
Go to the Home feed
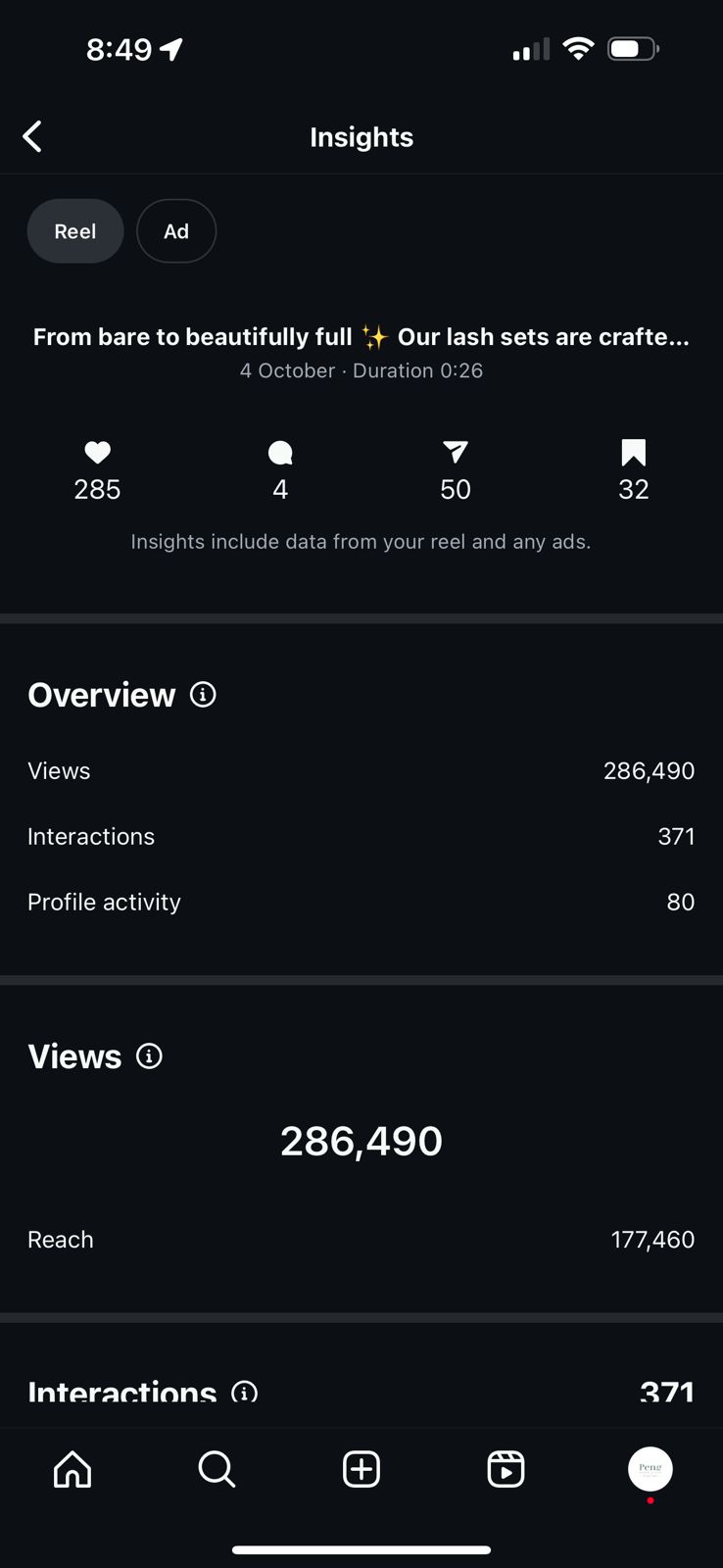point(72,1469)
